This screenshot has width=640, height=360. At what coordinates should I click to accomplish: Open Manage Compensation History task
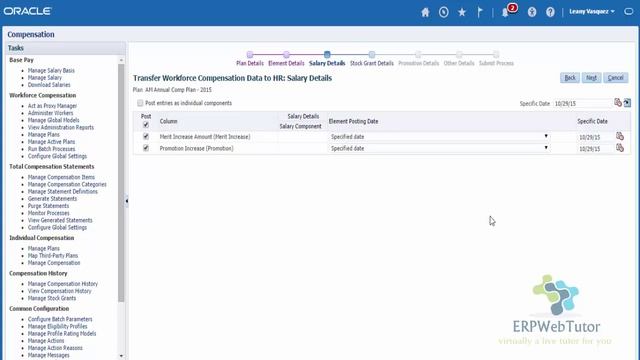point(63,284)
